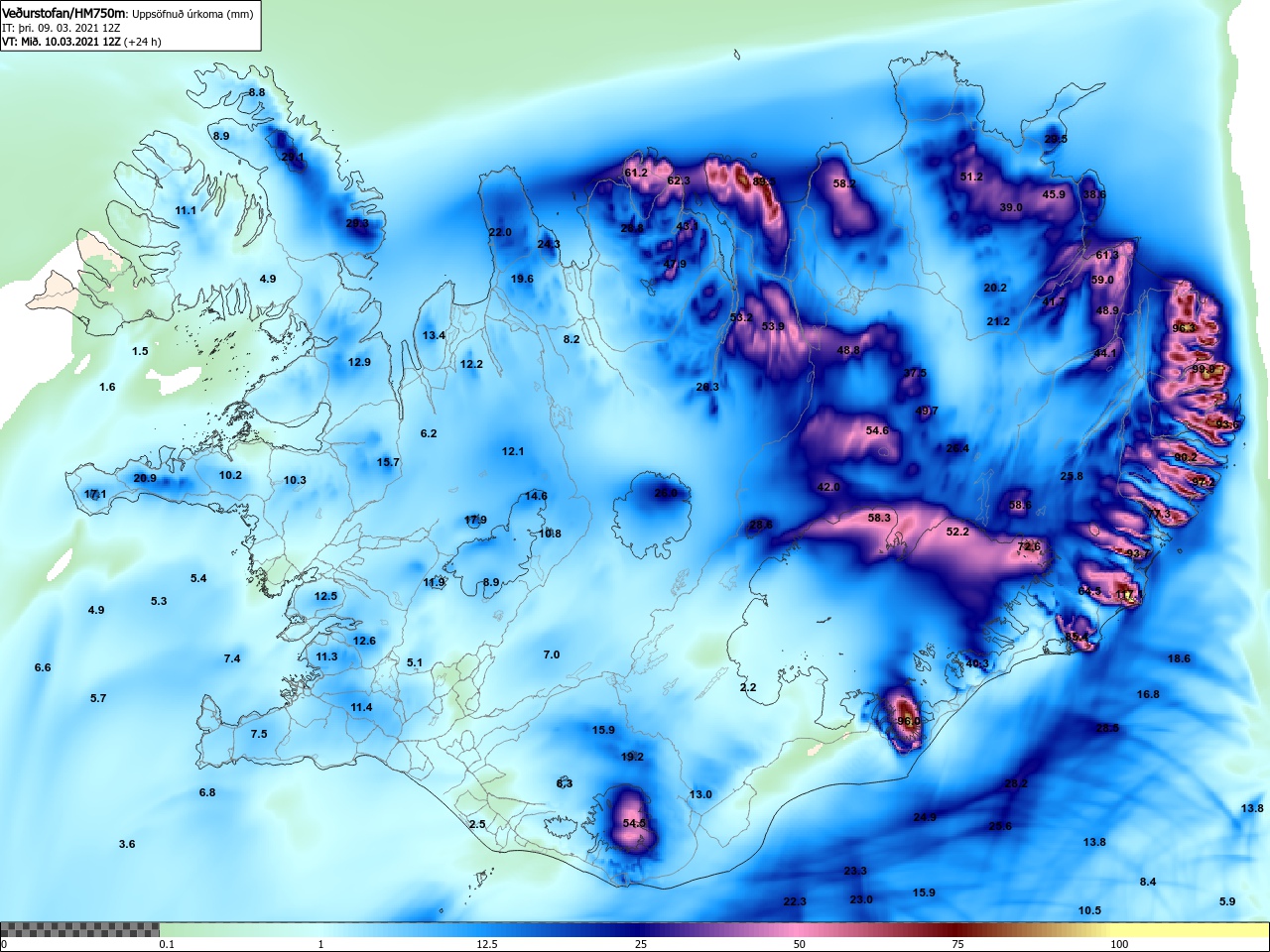This screenshot has width=1270, height=952.
Task: Click the precipitation value 58.2
Action: pyautogui.click(x=844, y=183)
